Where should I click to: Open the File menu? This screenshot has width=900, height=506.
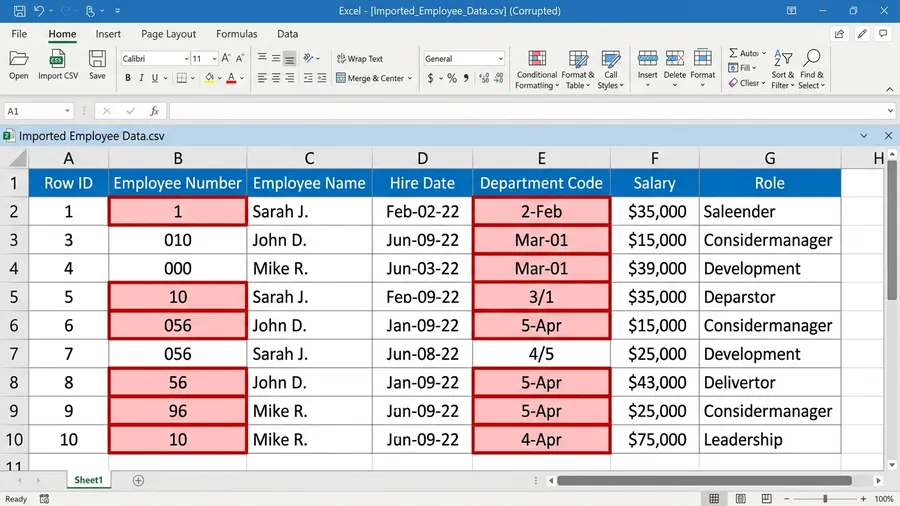tap(19, 34)
